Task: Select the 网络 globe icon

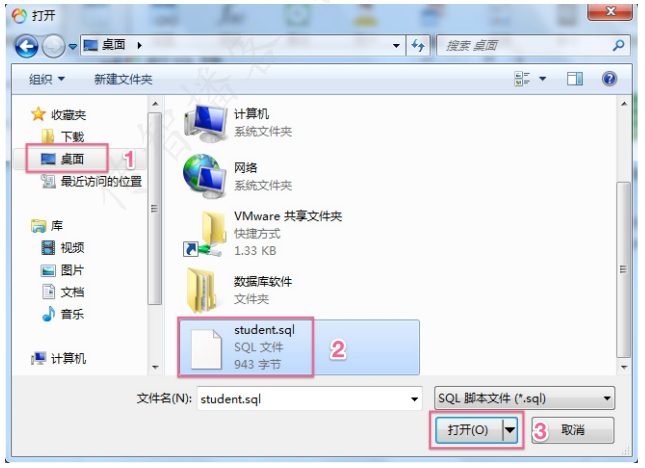Action: coord(205,176)
